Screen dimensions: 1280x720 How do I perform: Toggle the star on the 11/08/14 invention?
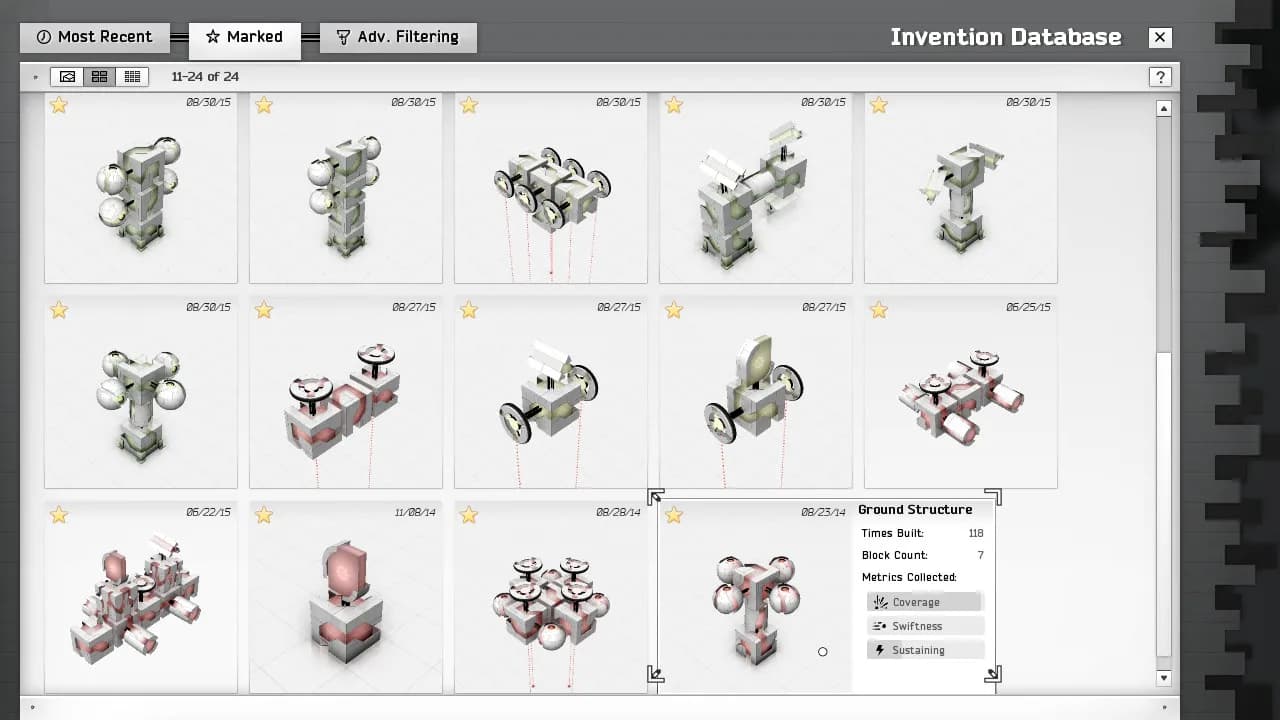[263, 515]
